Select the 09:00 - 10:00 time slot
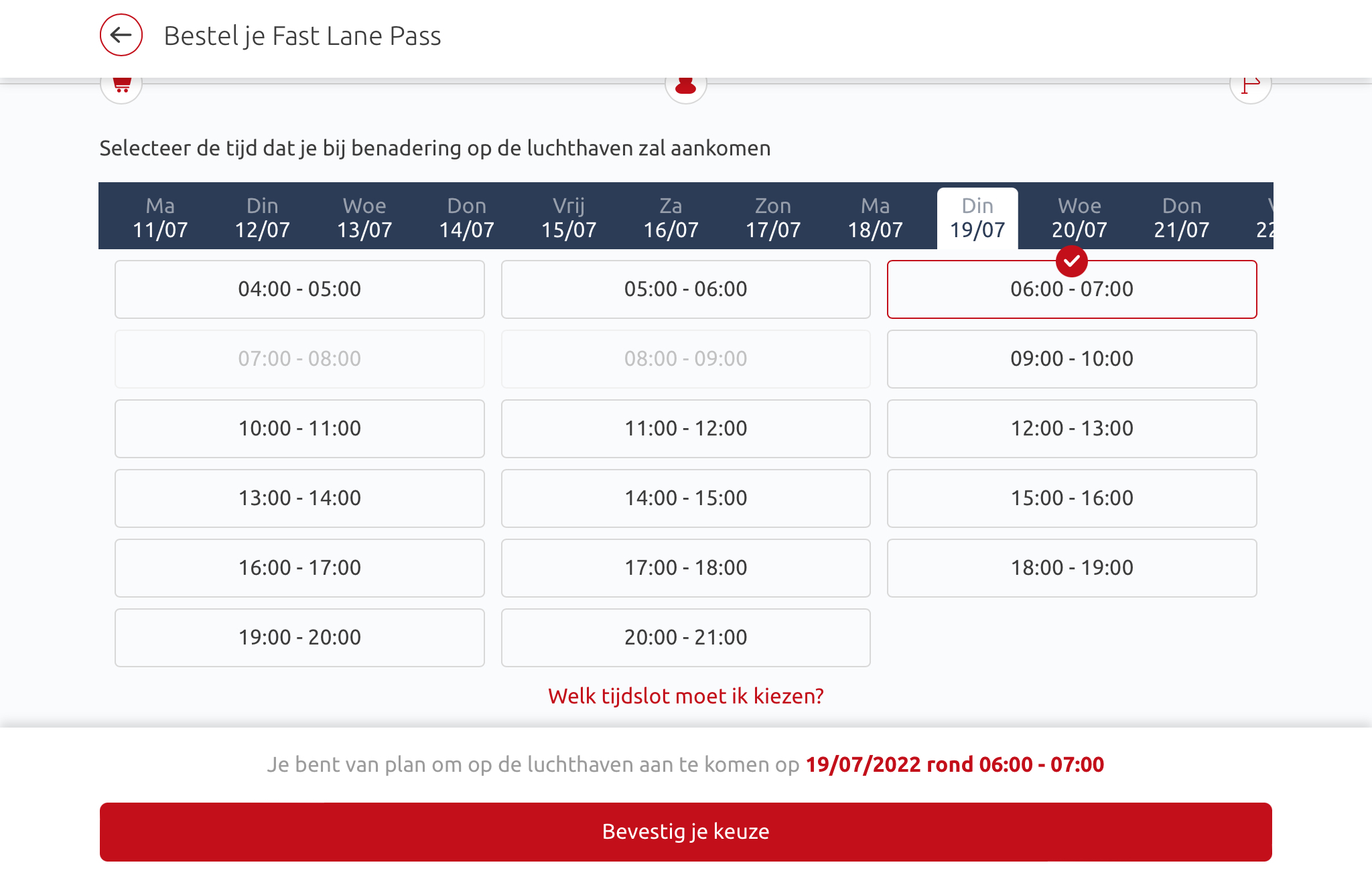 coord(1071,359)
